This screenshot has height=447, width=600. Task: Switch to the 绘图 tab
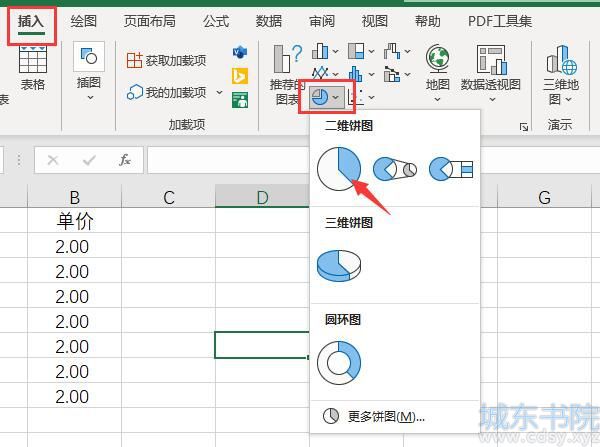click(83, 21)
